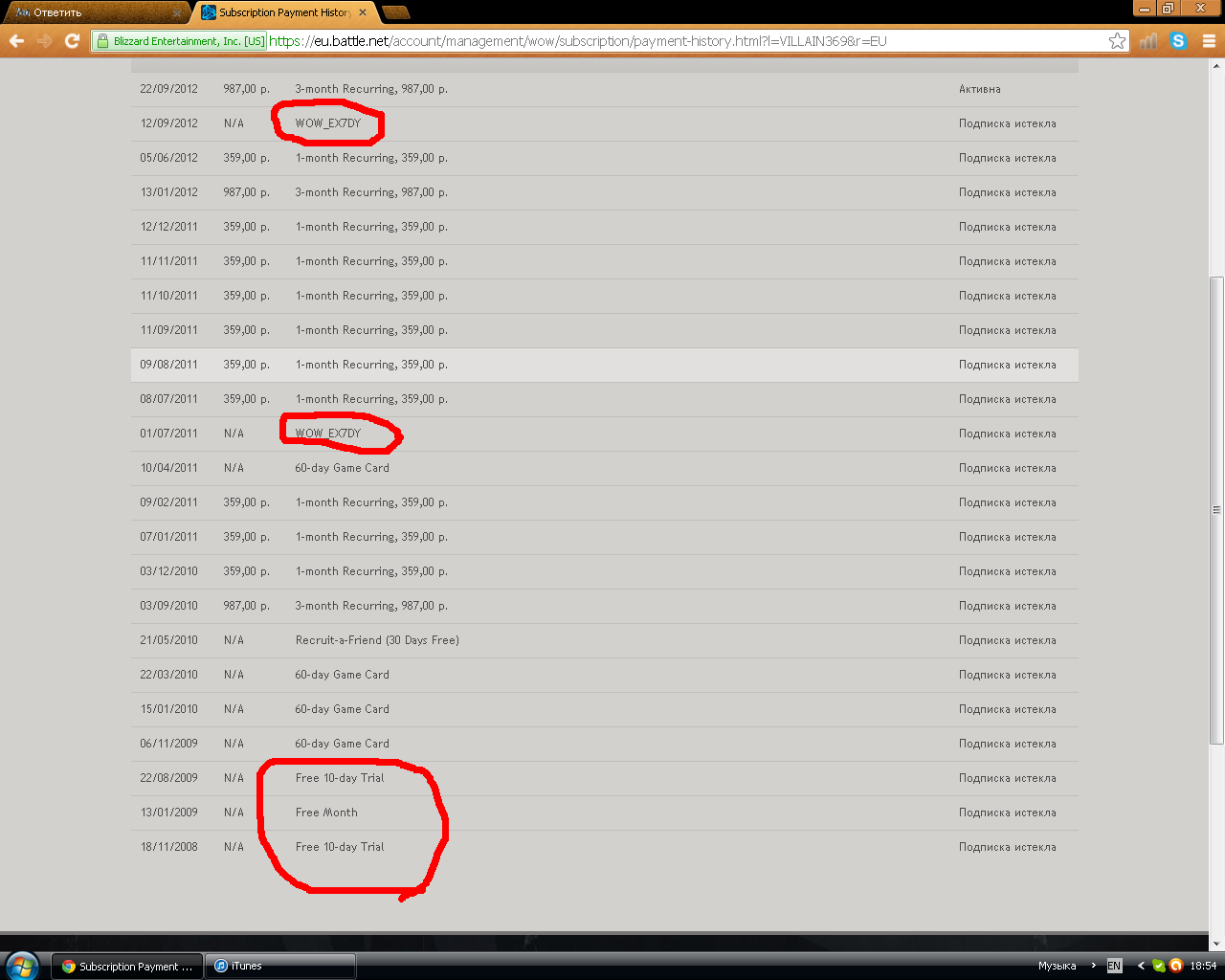Viewport: 1225px width, 980px height.
Task: Open a new tab
Action: (395, 12)
